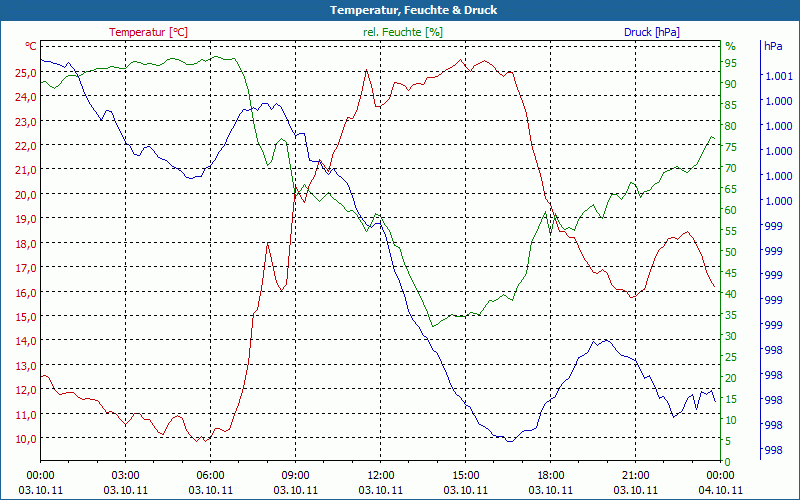Click the '03:00' time axis label

click(x=126, y=476)
